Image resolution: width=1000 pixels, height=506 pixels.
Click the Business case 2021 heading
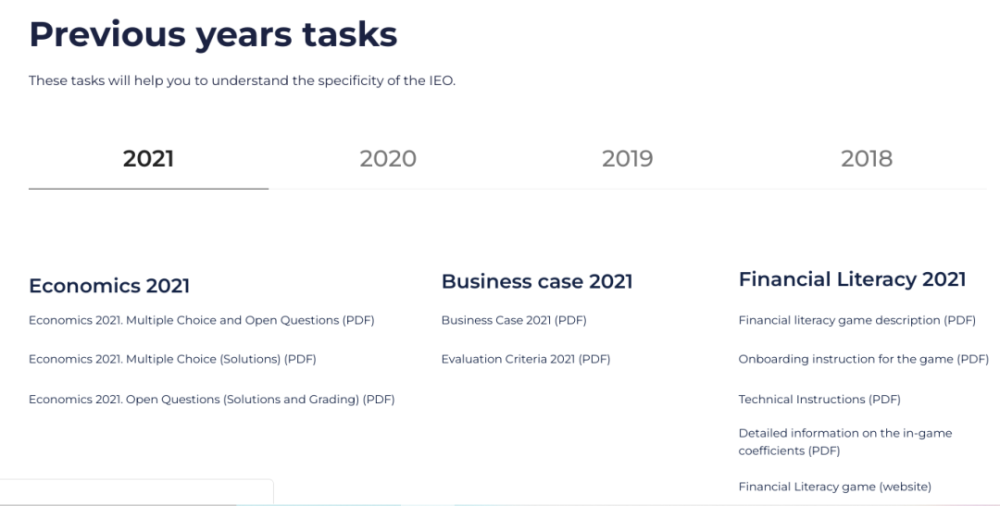pos(537,281)
